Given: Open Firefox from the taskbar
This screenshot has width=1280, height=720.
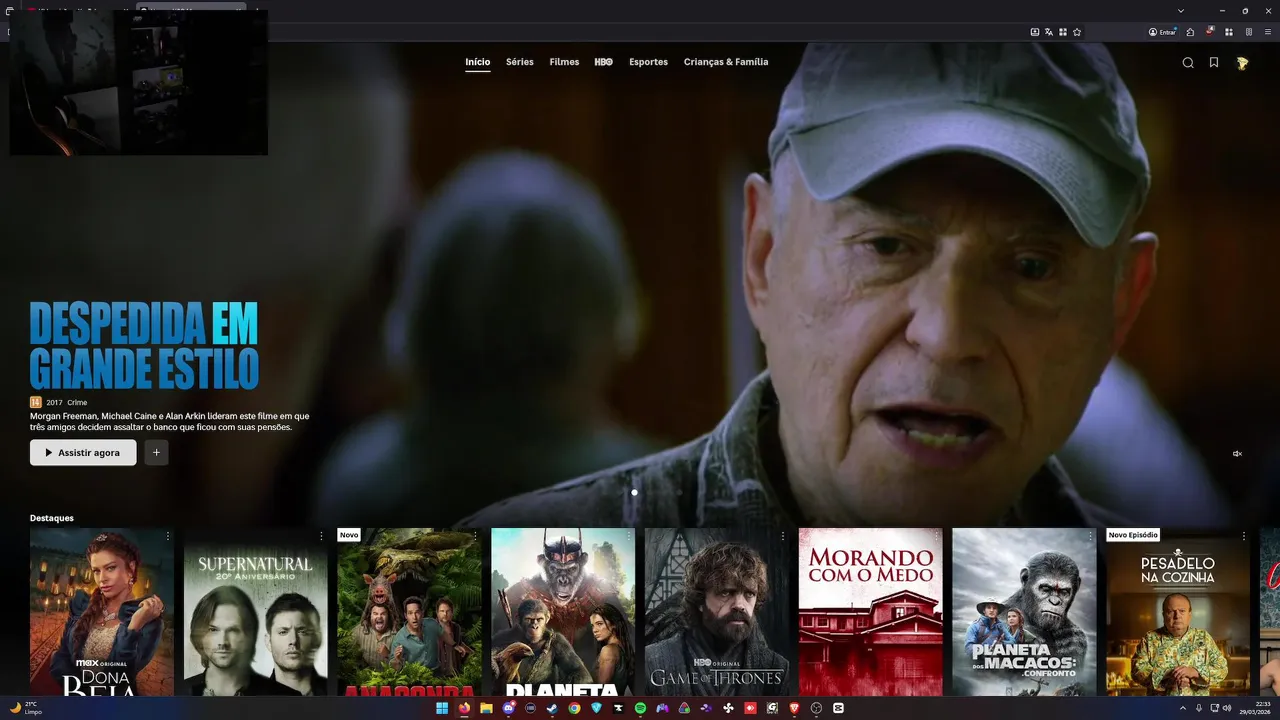Looking at the screenshot, I should pyautogui.click(x=464, y=708).
